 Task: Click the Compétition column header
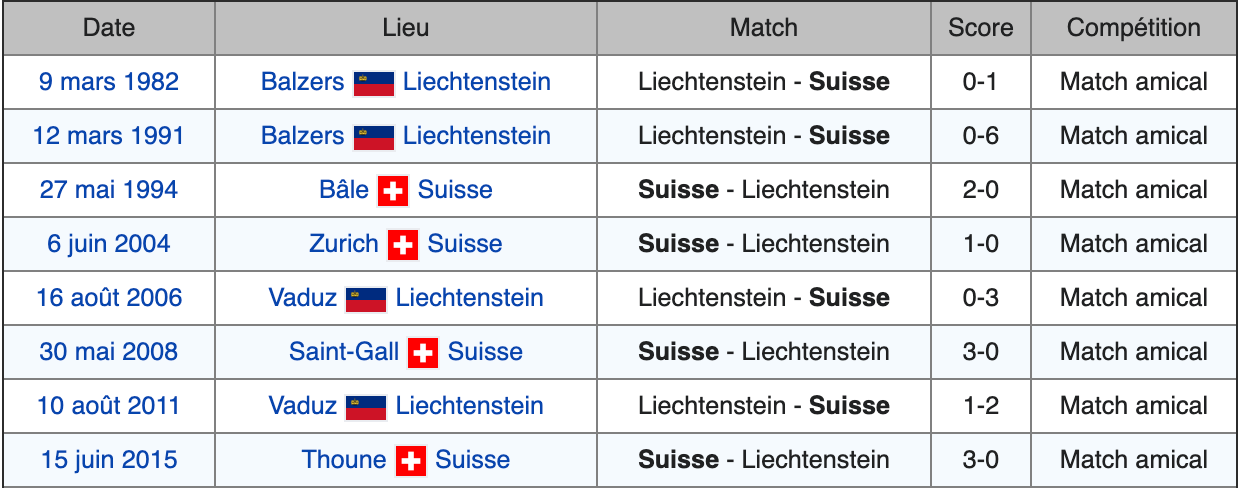click(x=1134, y=28)
